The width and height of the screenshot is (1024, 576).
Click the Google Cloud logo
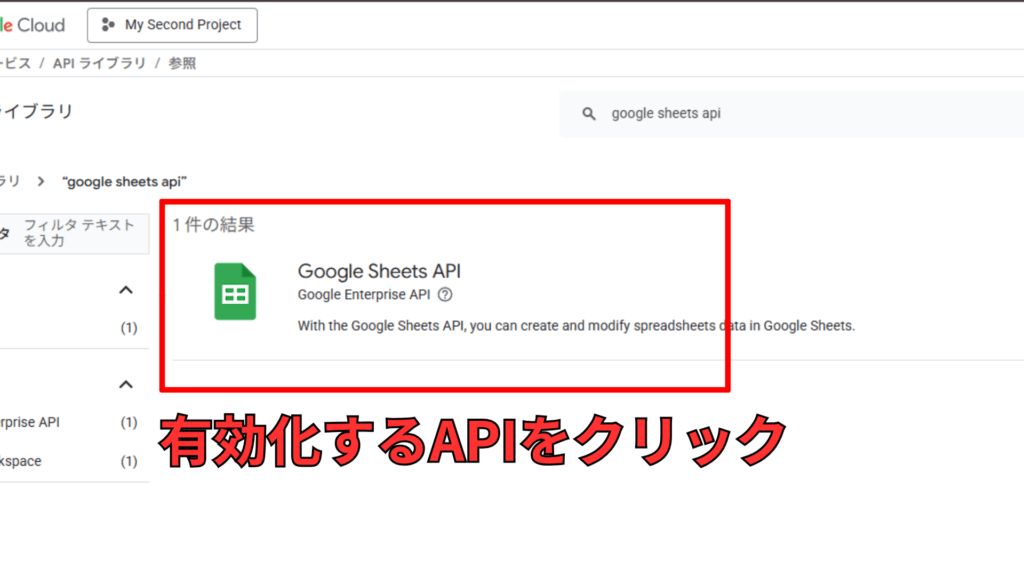pyautogui.click(x=32, y=25)
